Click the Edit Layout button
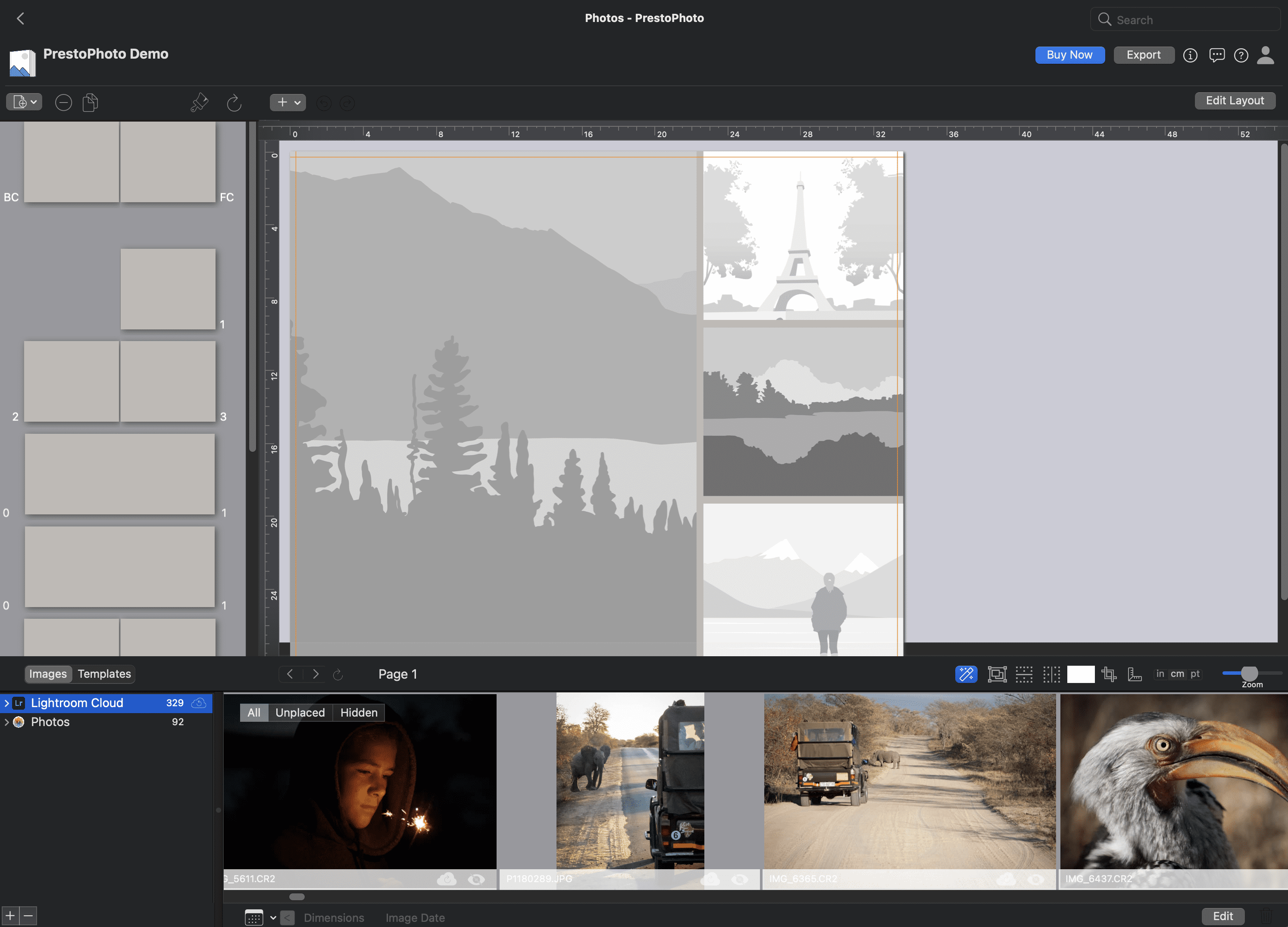This screenshot has width=1288, height=927. click(1235, 100)
